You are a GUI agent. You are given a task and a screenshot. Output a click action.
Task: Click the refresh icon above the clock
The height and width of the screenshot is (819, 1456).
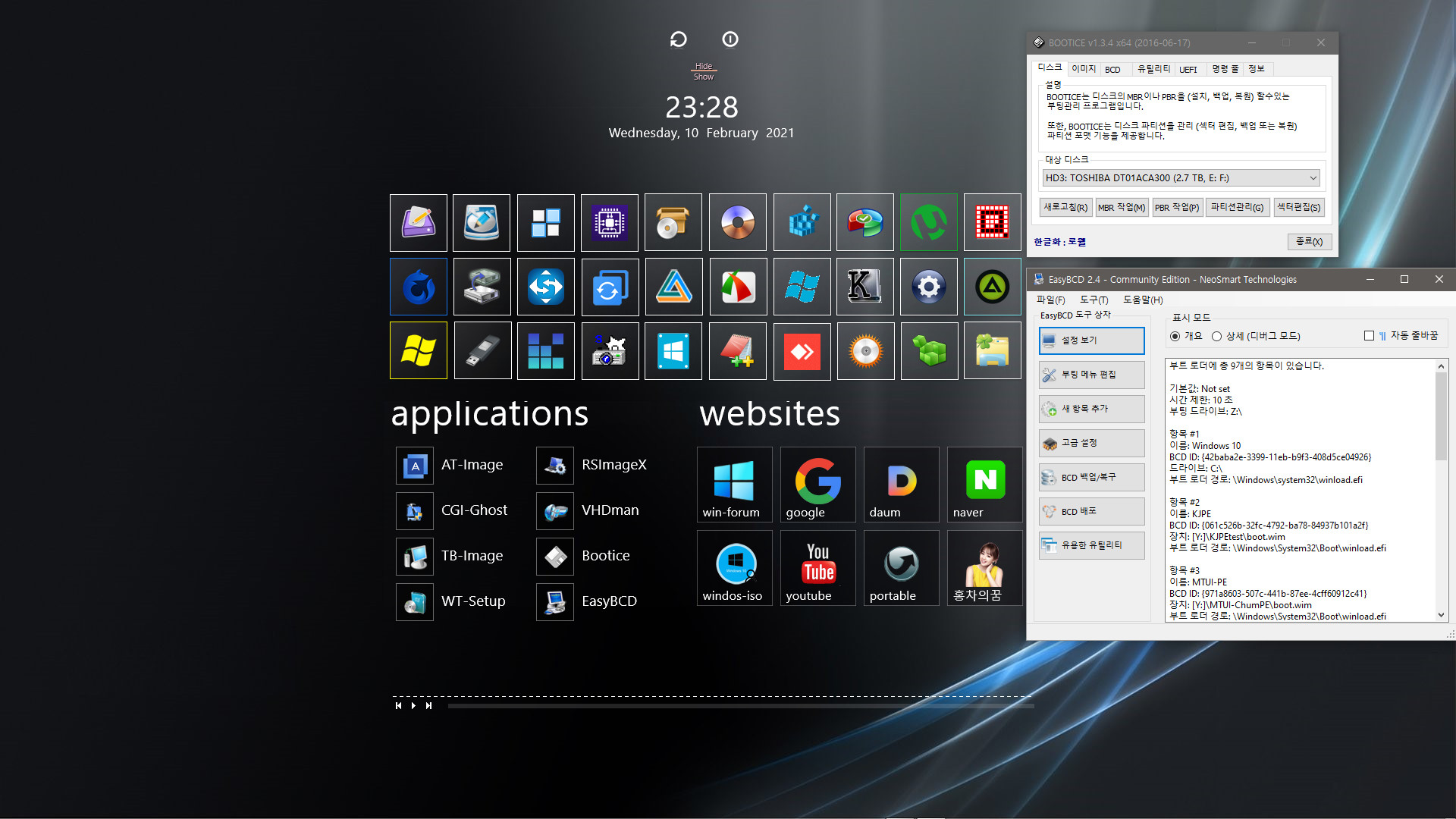679,39
